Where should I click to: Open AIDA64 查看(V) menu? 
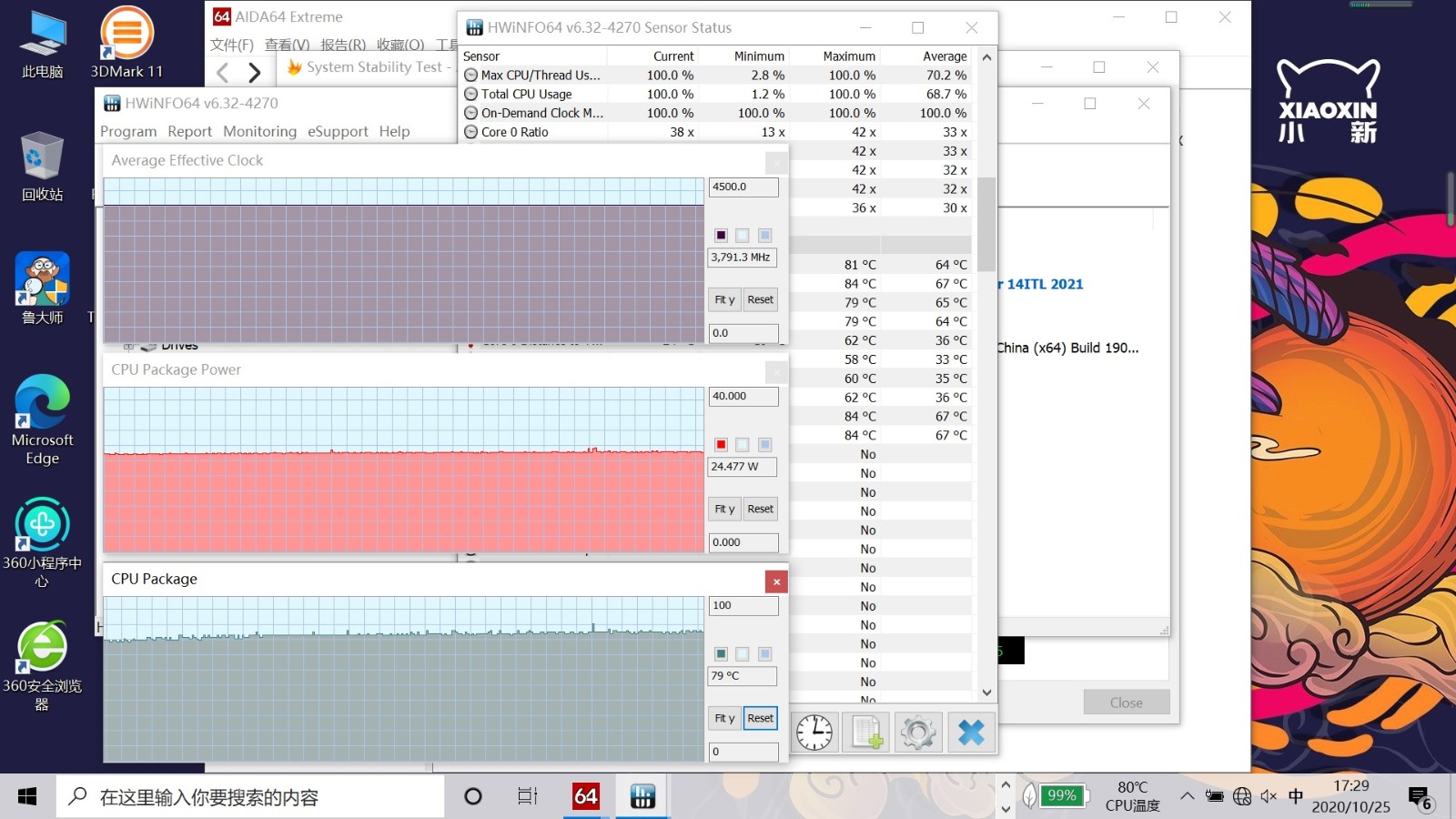click(x=287, y=45)
